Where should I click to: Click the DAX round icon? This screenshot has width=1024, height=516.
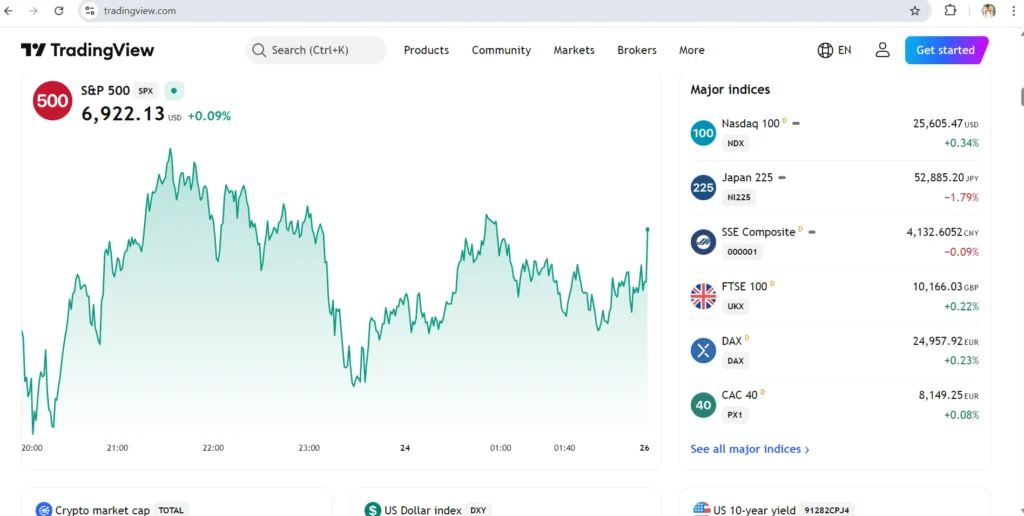coord(703,351)
